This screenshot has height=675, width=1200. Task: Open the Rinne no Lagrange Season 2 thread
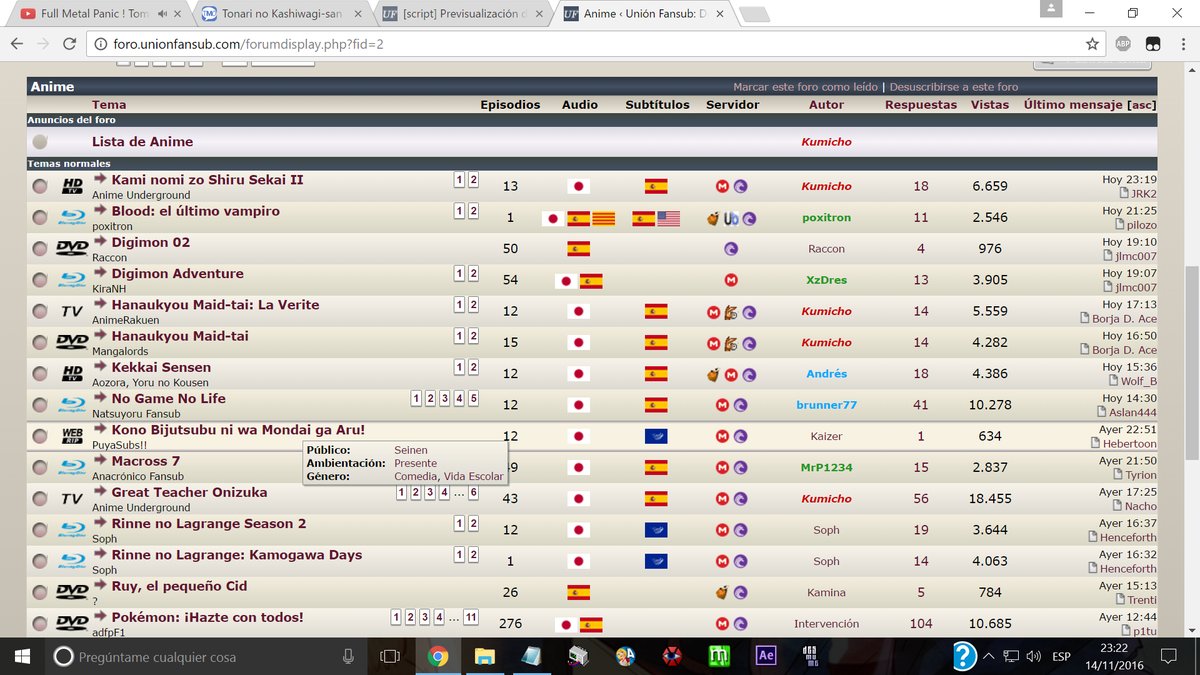click(209, 524)
